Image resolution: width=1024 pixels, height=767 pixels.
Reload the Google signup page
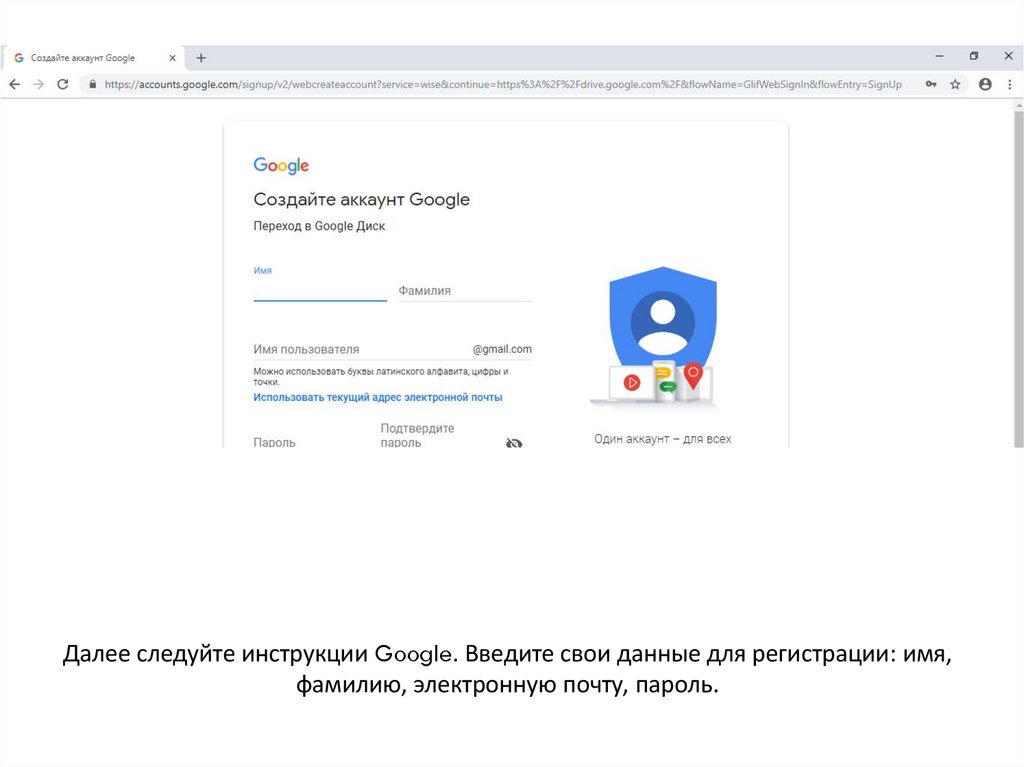63,85
